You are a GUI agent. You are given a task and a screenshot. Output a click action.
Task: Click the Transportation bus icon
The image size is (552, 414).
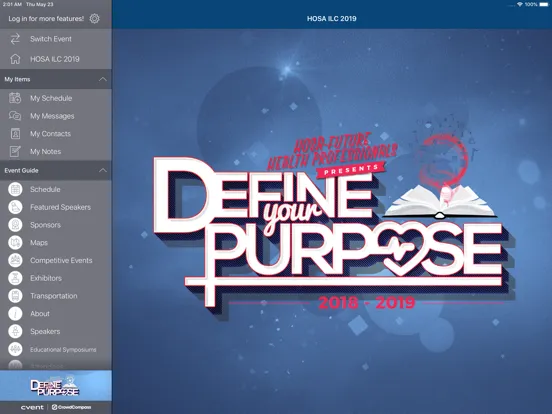[15, 296]
